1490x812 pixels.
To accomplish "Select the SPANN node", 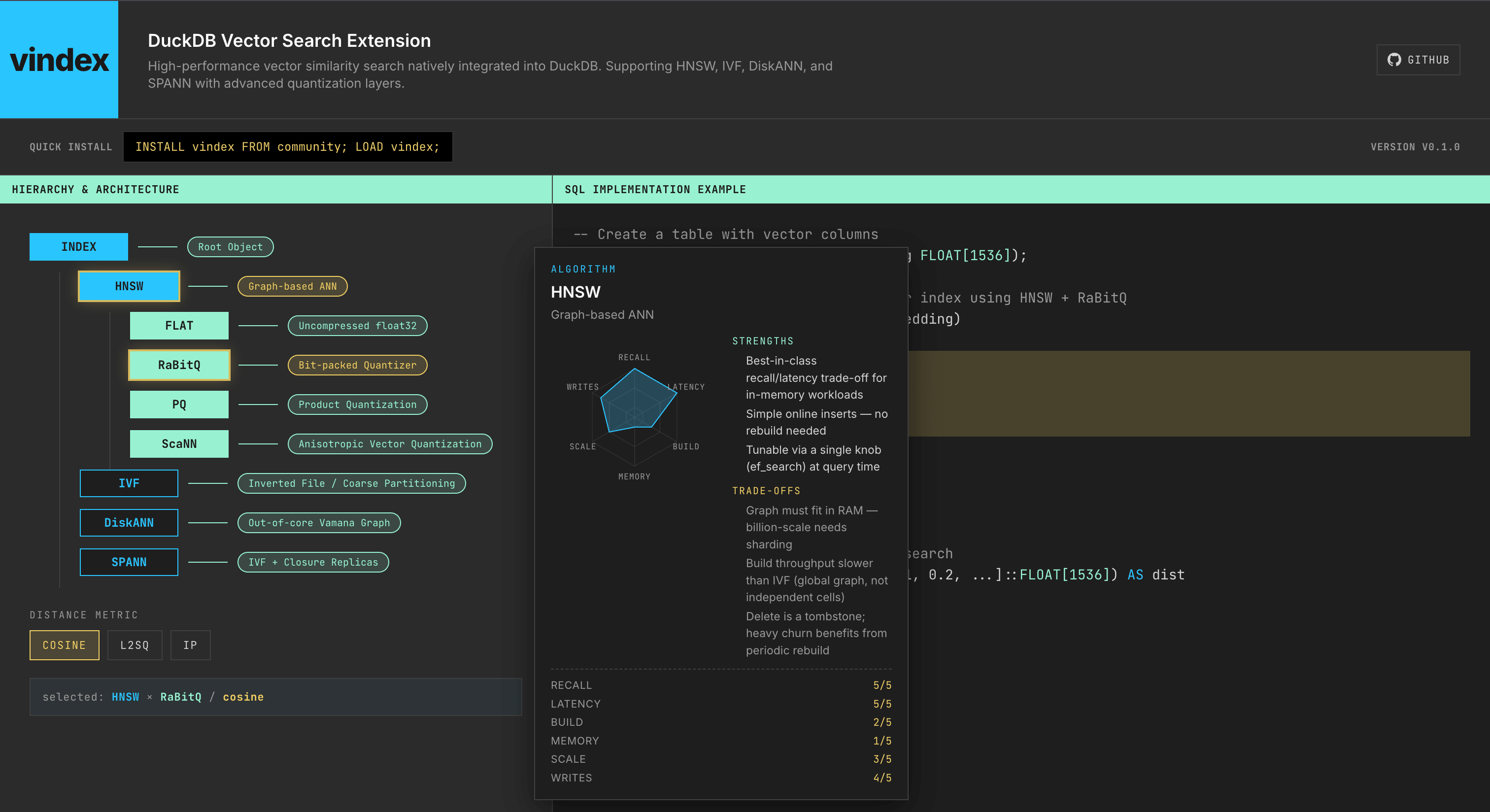I will pos(129,562).
